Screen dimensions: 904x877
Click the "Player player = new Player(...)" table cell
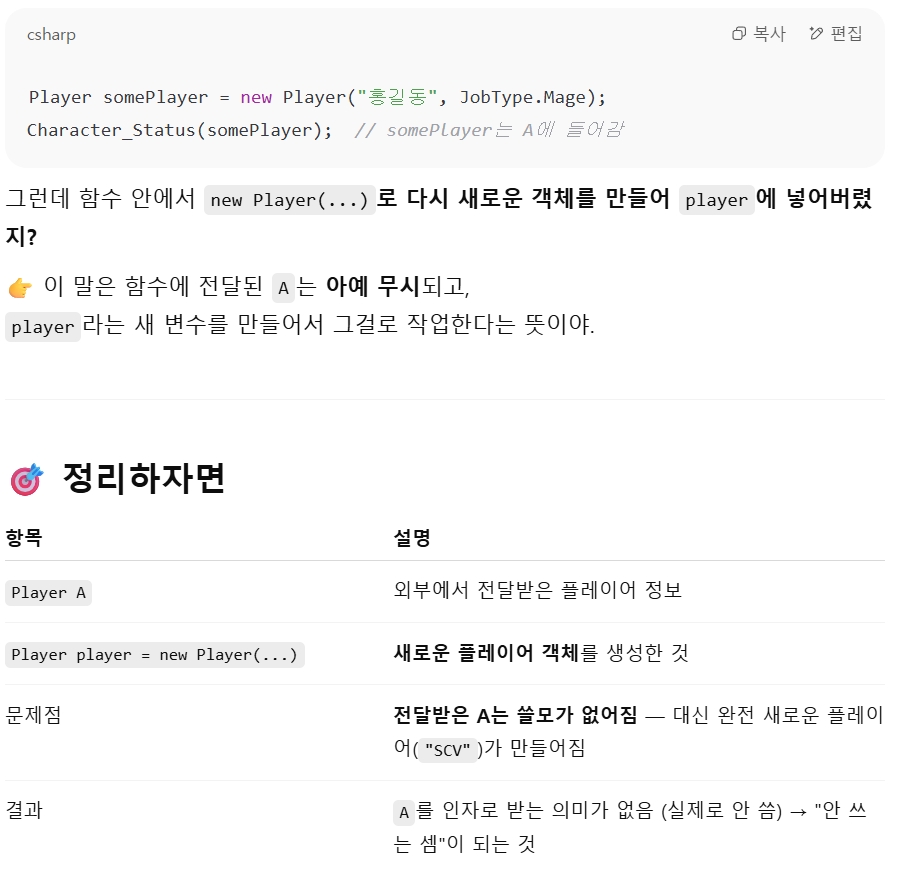(x=154, y=655)
